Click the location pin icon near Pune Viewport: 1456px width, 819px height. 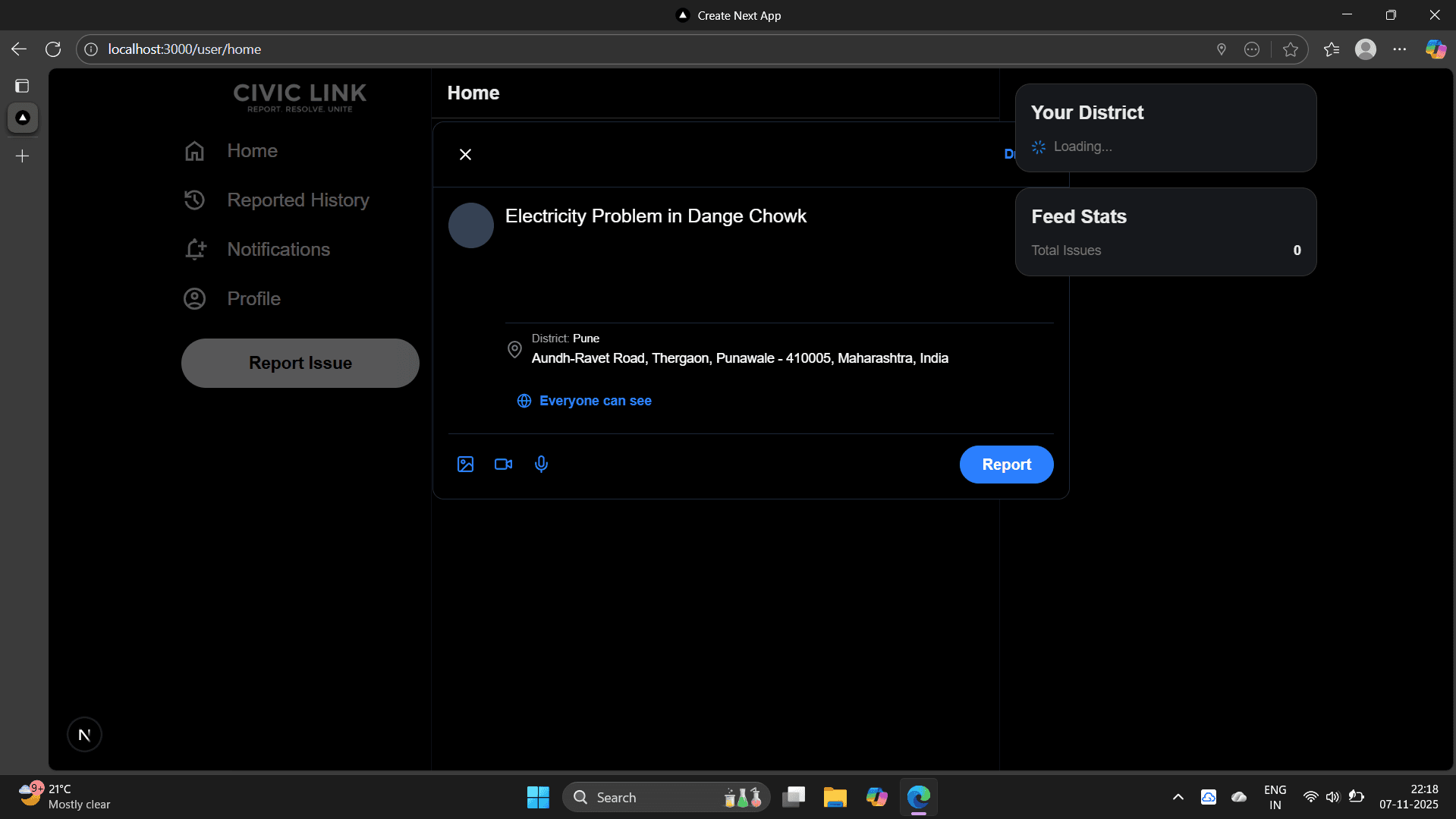[x=514, y=349]
